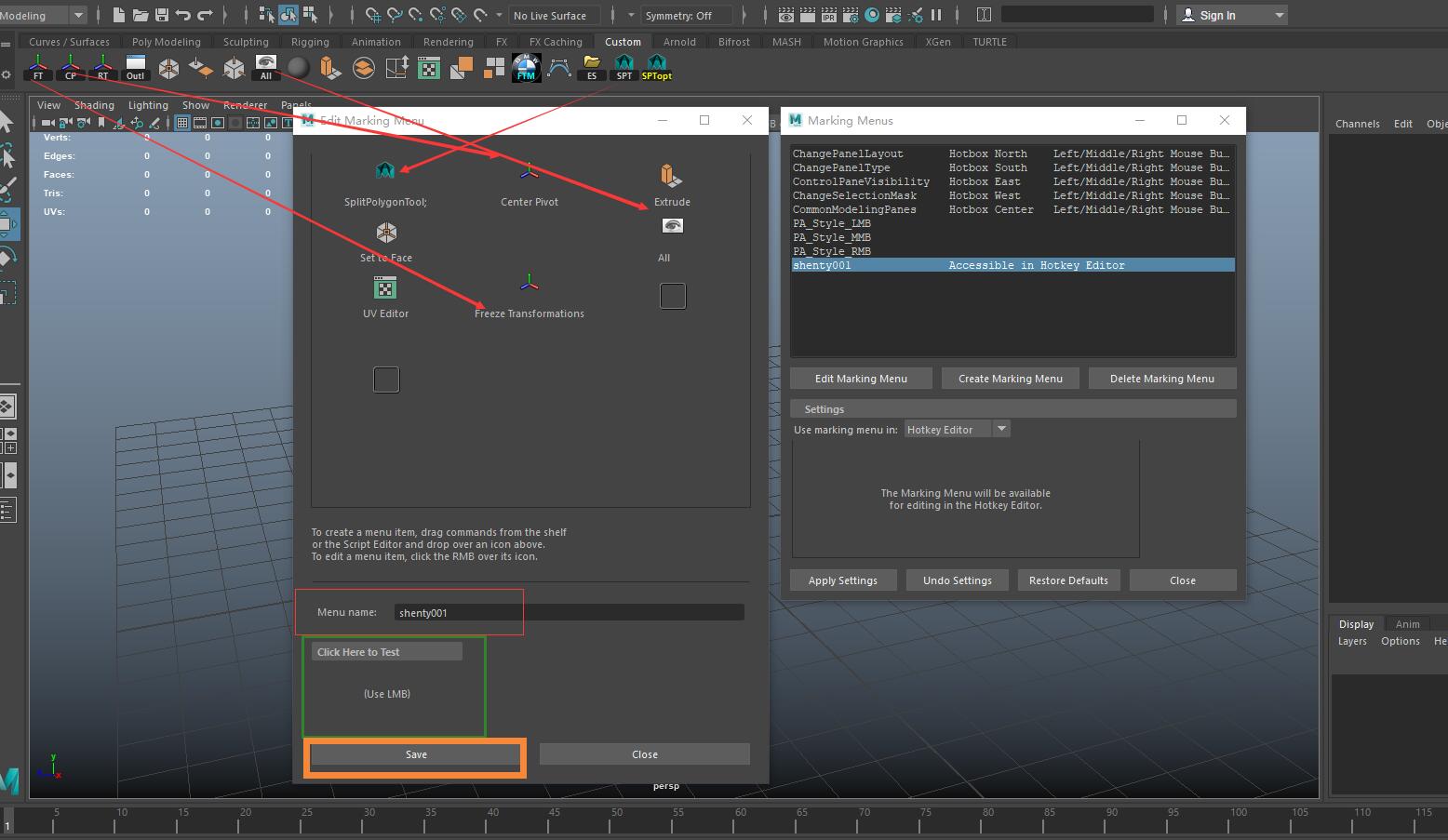Toggle the pause viewport button
Viewport: 1448px width, 840px height.
(936, 15)
